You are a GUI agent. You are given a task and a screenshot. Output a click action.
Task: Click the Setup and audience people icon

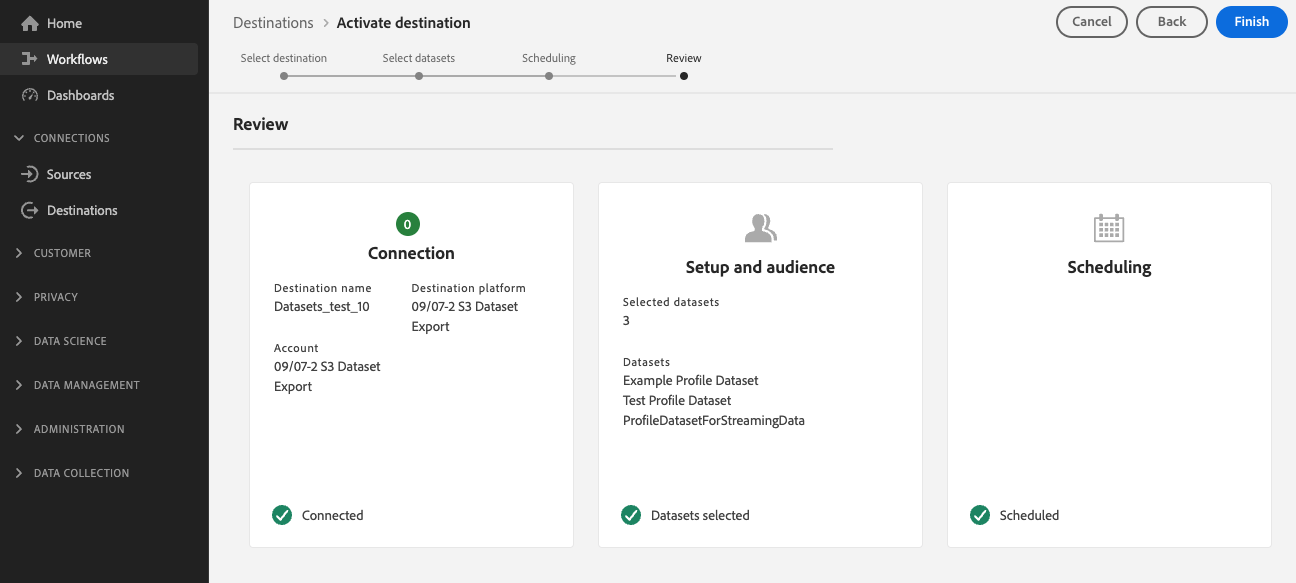(760, 229)
